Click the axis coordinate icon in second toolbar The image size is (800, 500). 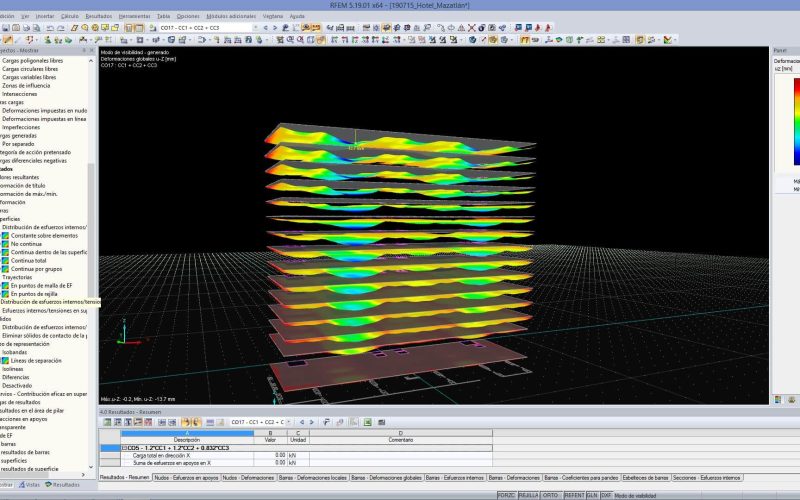(x=549, y=39)
